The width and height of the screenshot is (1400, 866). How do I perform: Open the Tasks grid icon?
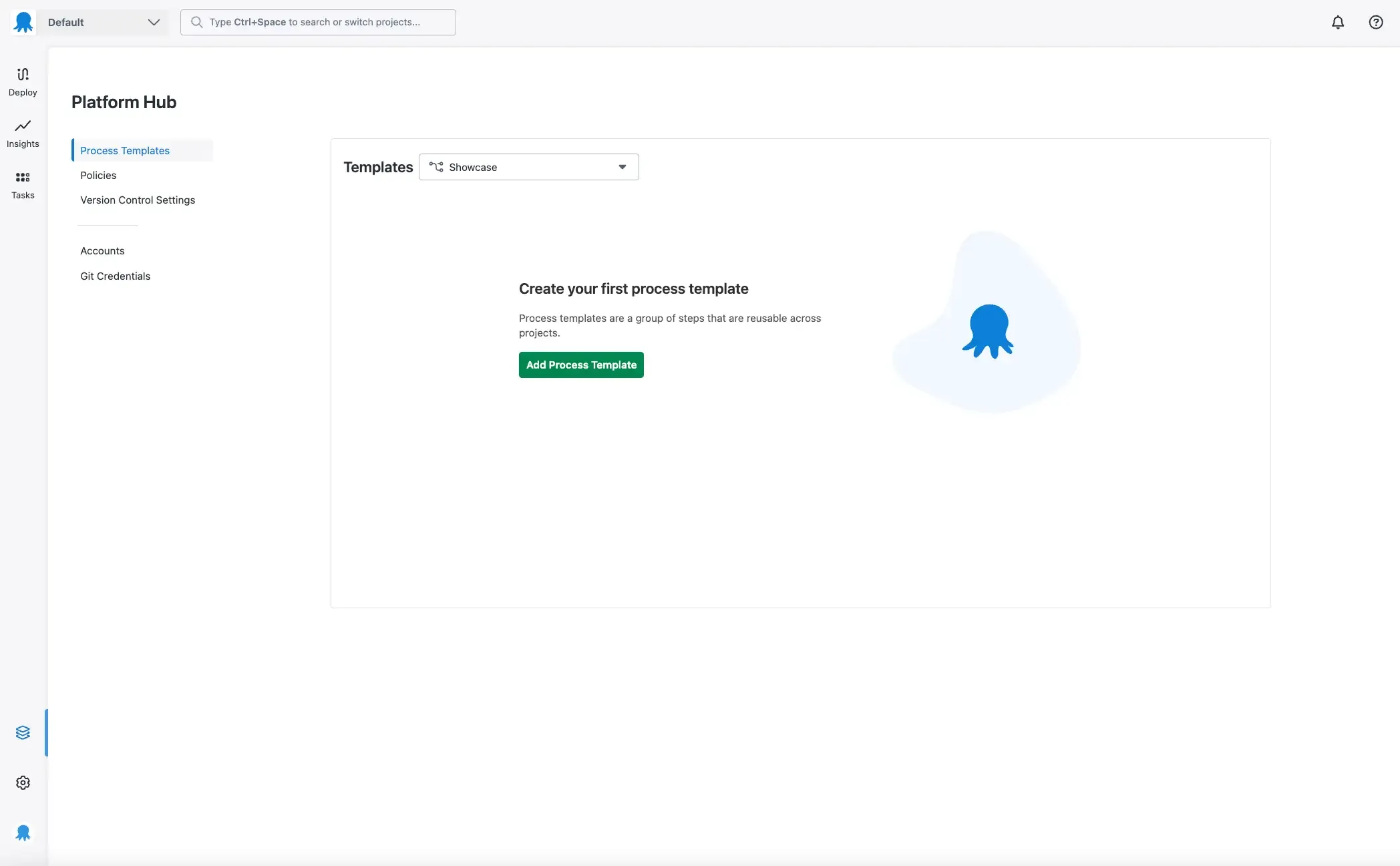tap(23, 177)
